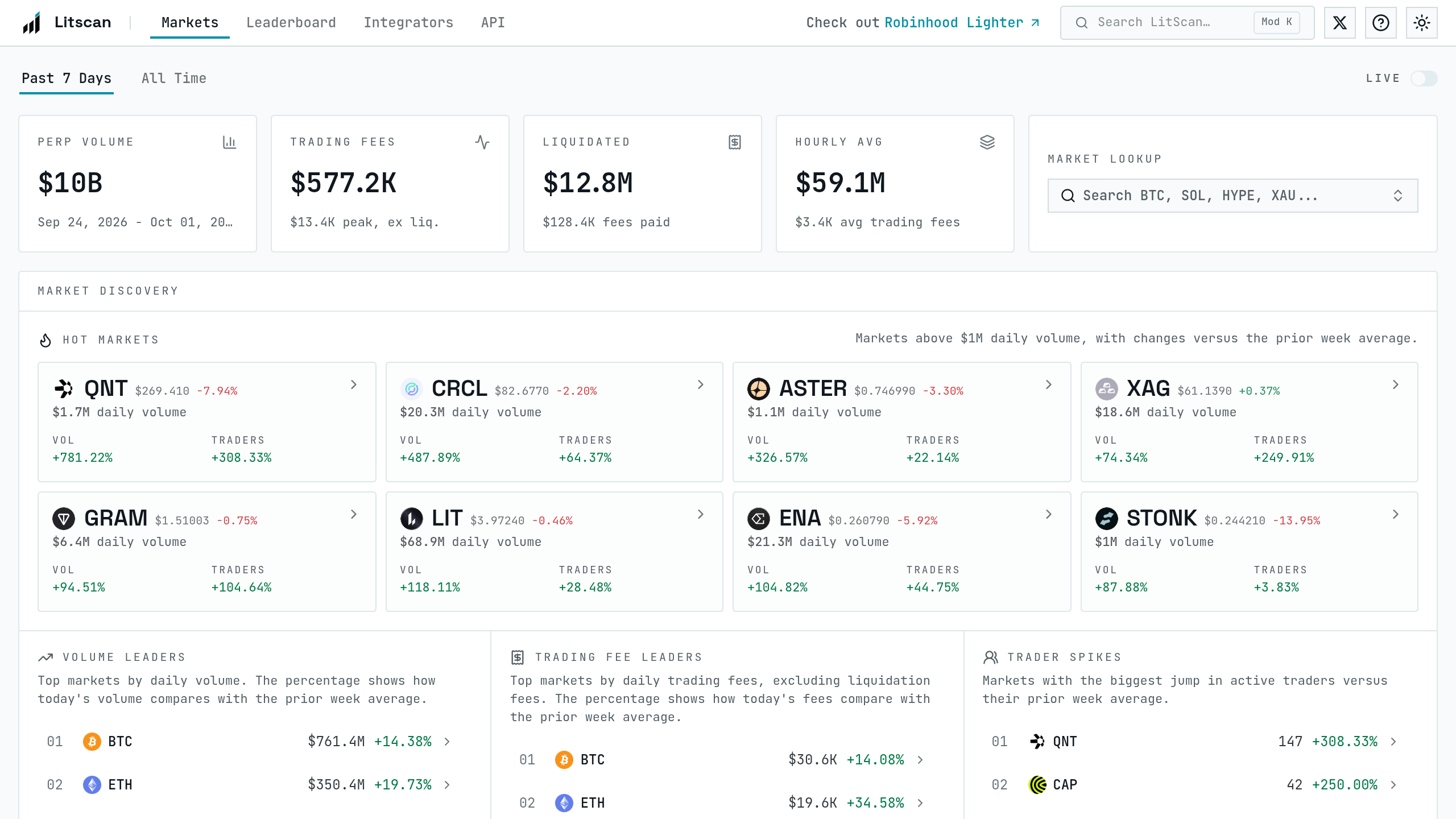1456x819 pixels.
Task: Open QNT trader spikes row chevron
Action: click(x=1393, y=742)
